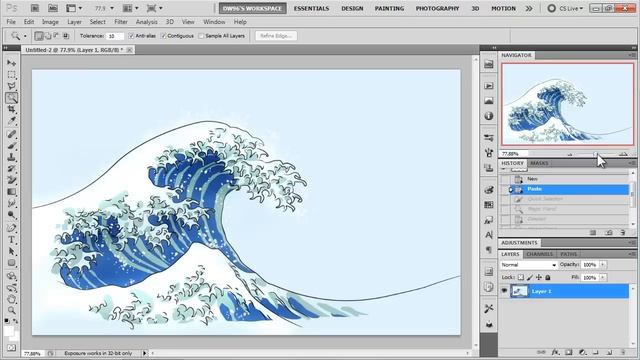Select the Dodge tool
The width and height of the screenshot is (640, 360).
pos(11,215)
